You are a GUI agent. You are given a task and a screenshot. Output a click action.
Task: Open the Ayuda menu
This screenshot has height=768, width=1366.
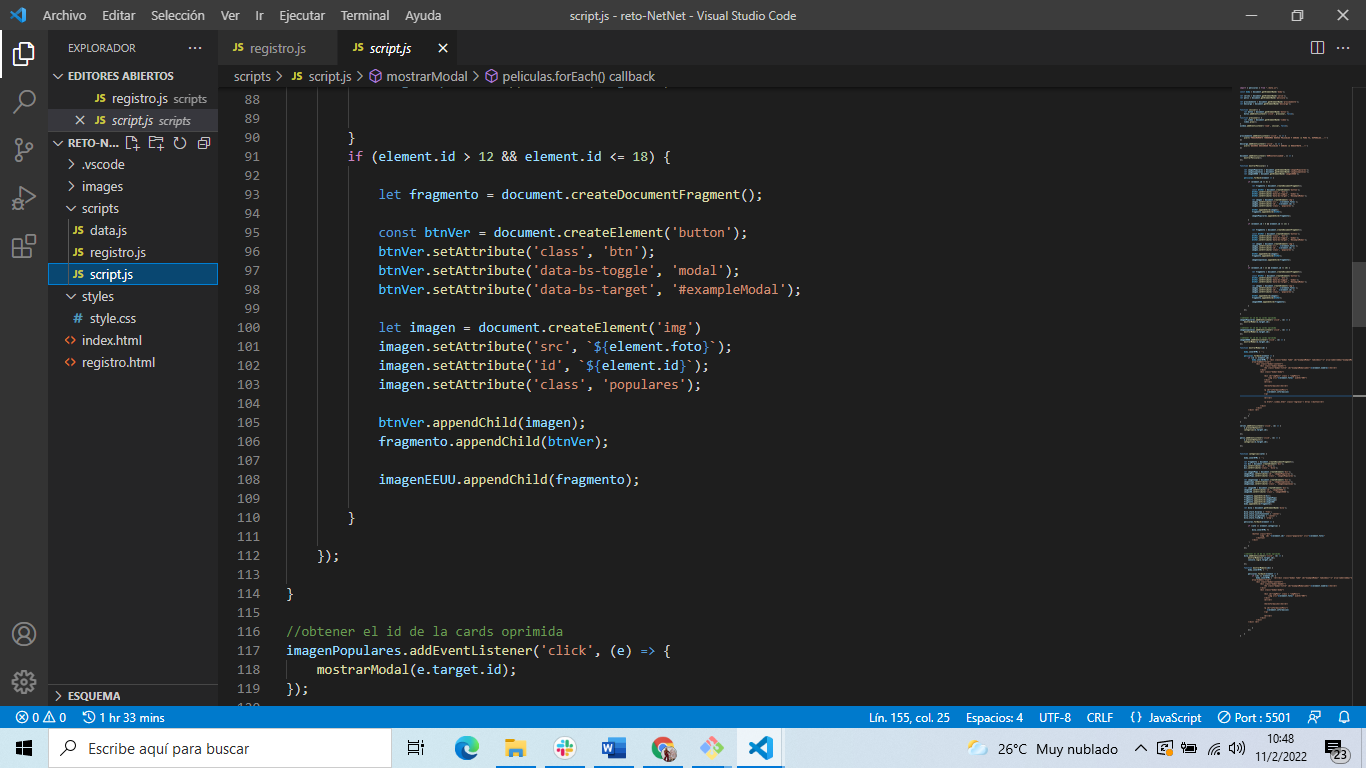click(423, 15)
